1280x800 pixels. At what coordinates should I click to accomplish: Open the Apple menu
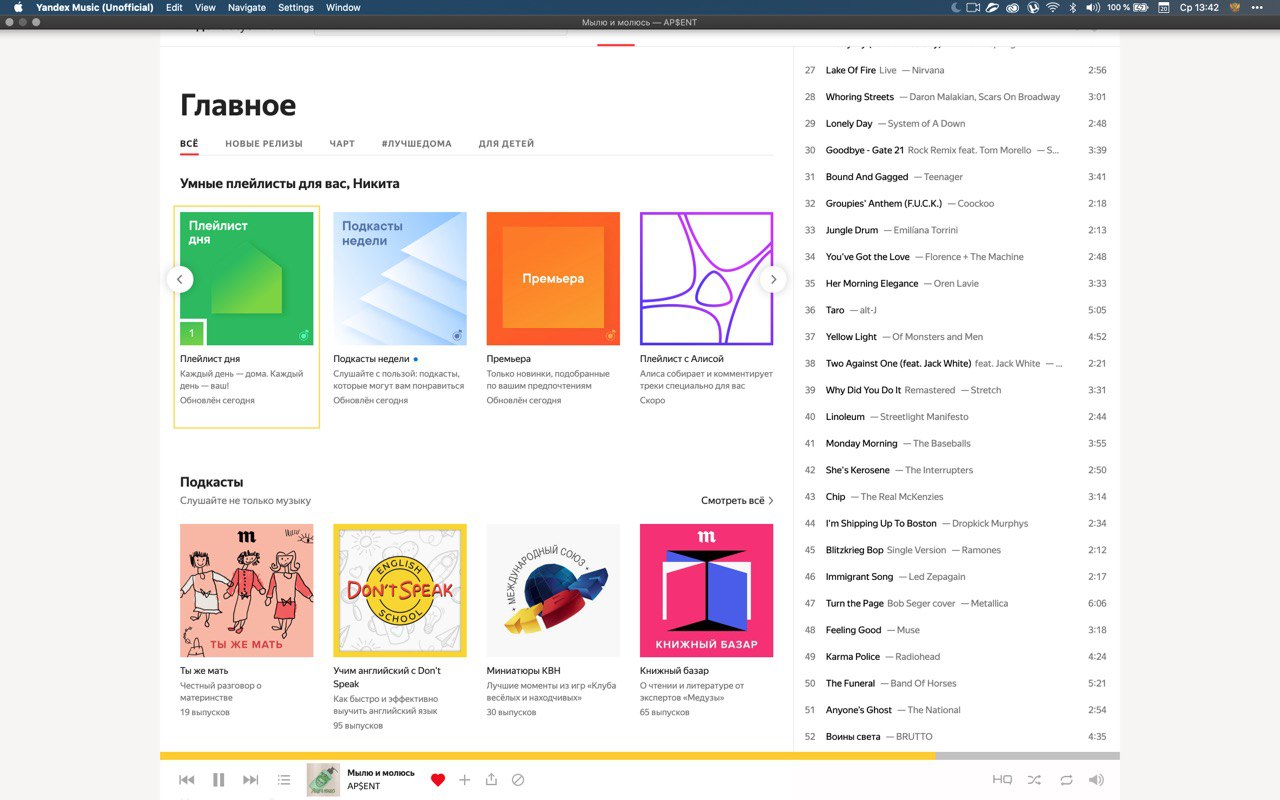pyautogui.click(x=18, y=7)
